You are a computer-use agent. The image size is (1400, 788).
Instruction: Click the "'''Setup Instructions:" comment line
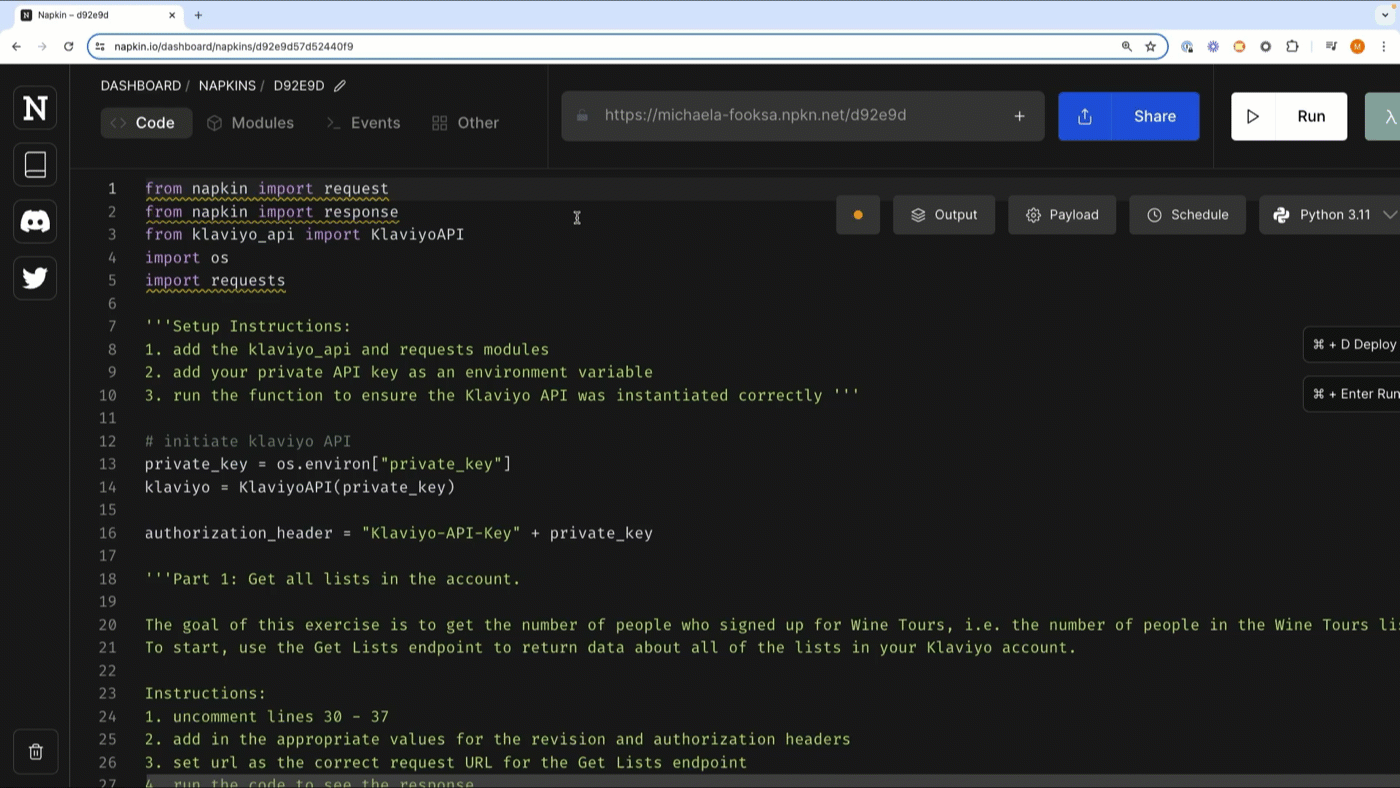(x=248, y=326)
